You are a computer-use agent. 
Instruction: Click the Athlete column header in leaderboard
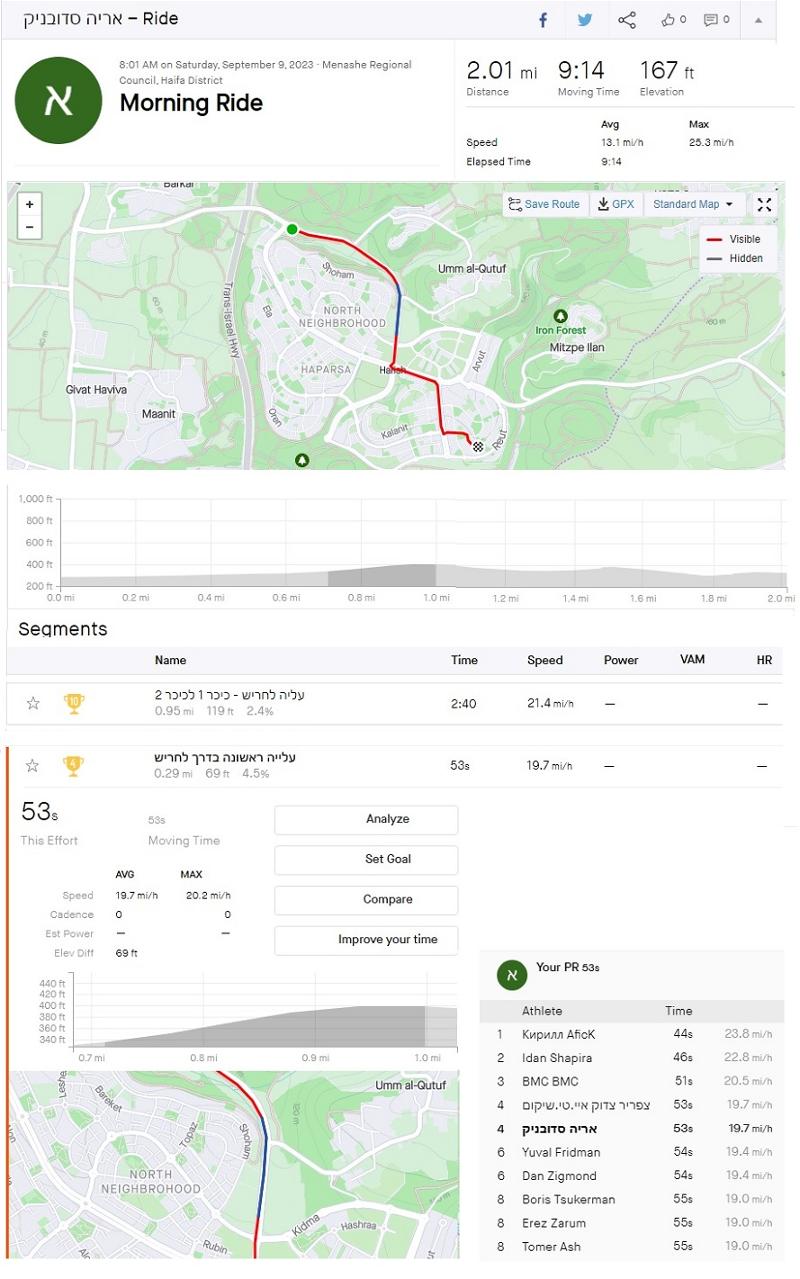click(x=542, y=1011)
